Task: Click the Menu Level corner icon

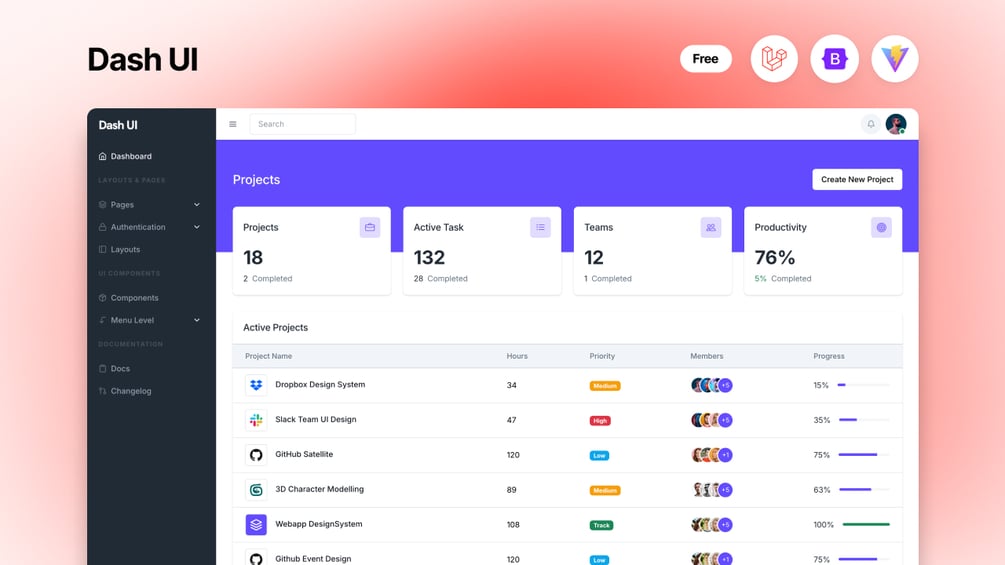Action: pos(103,320)
